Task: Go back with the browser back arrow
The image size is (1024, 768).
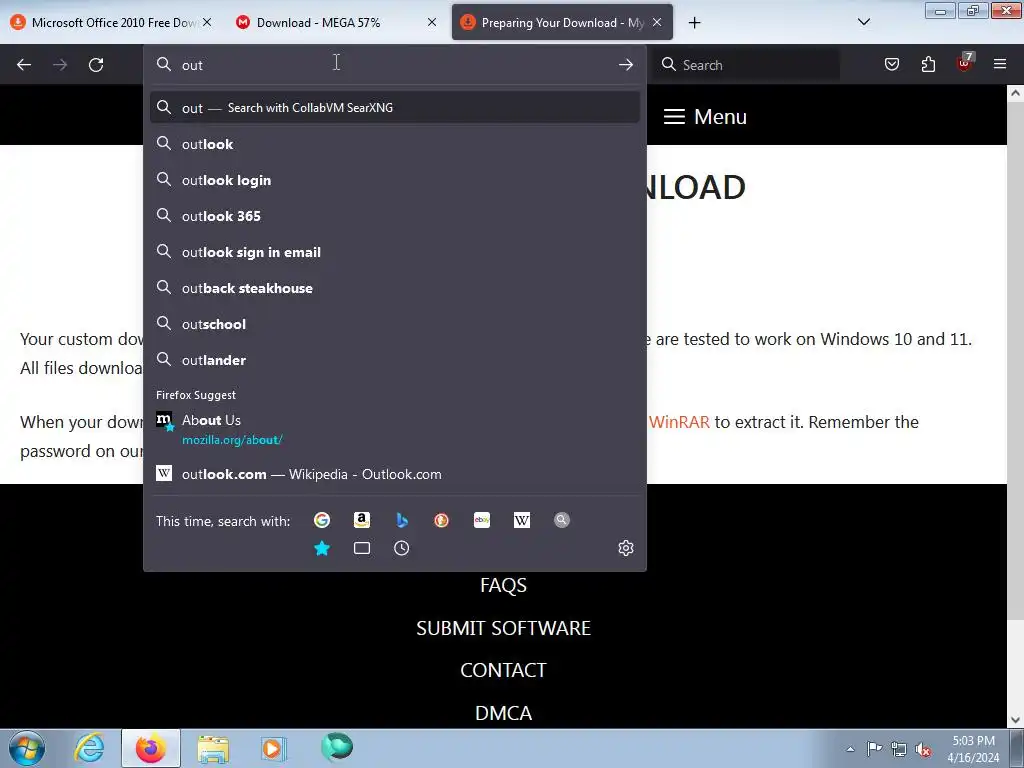Action: [24, 65]
